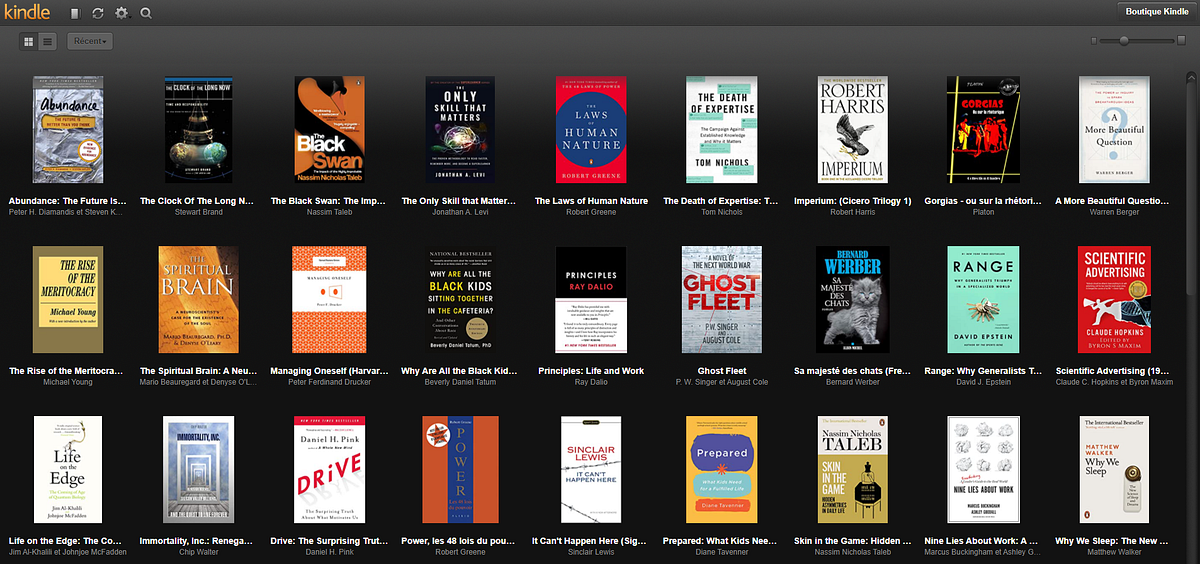Click author name 'Matthew Walker'
Screen dimensions: 1200x564
click(1114, 553)
